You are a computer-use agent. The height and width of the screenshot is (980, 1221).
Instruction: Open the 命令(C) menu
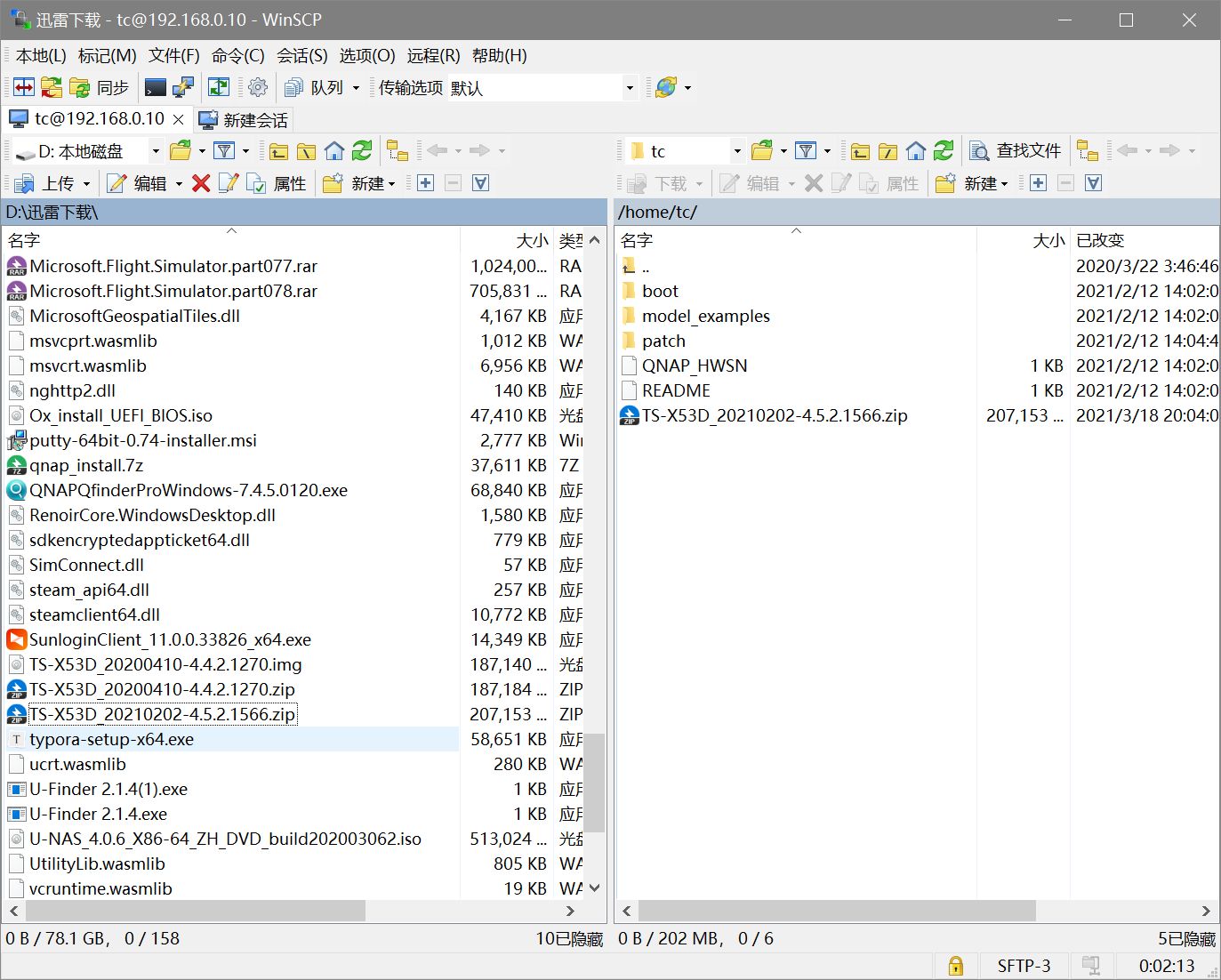click(238, 55)
